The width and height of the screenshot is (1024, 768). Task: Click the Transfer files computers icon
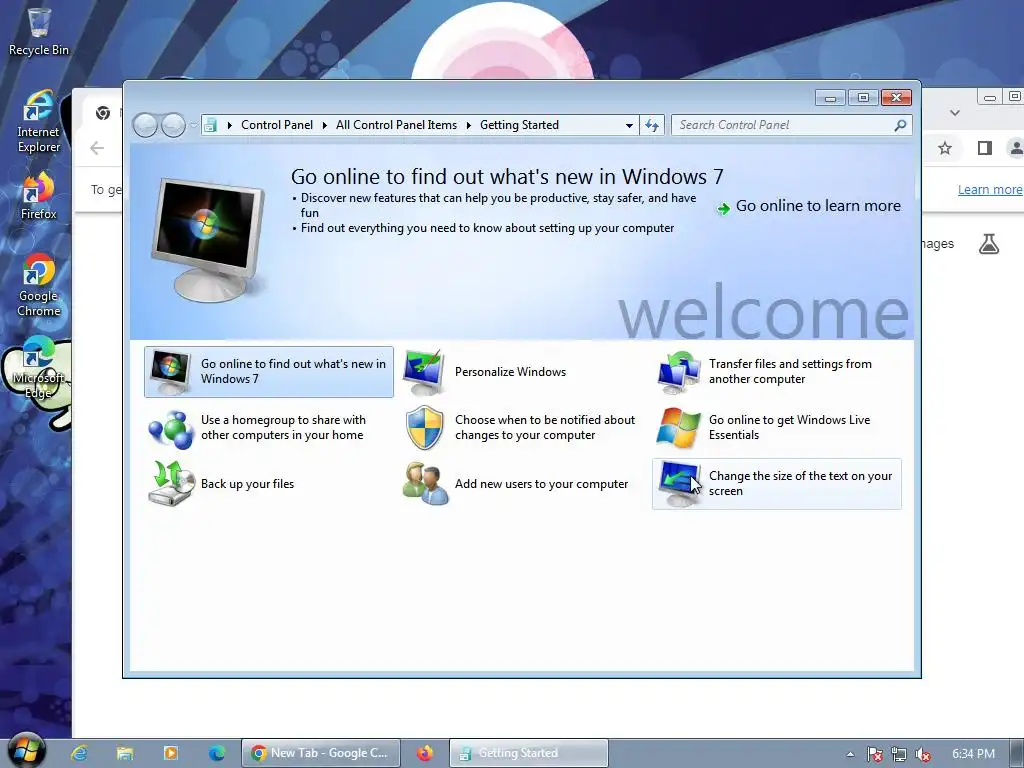tap(679, 372)
